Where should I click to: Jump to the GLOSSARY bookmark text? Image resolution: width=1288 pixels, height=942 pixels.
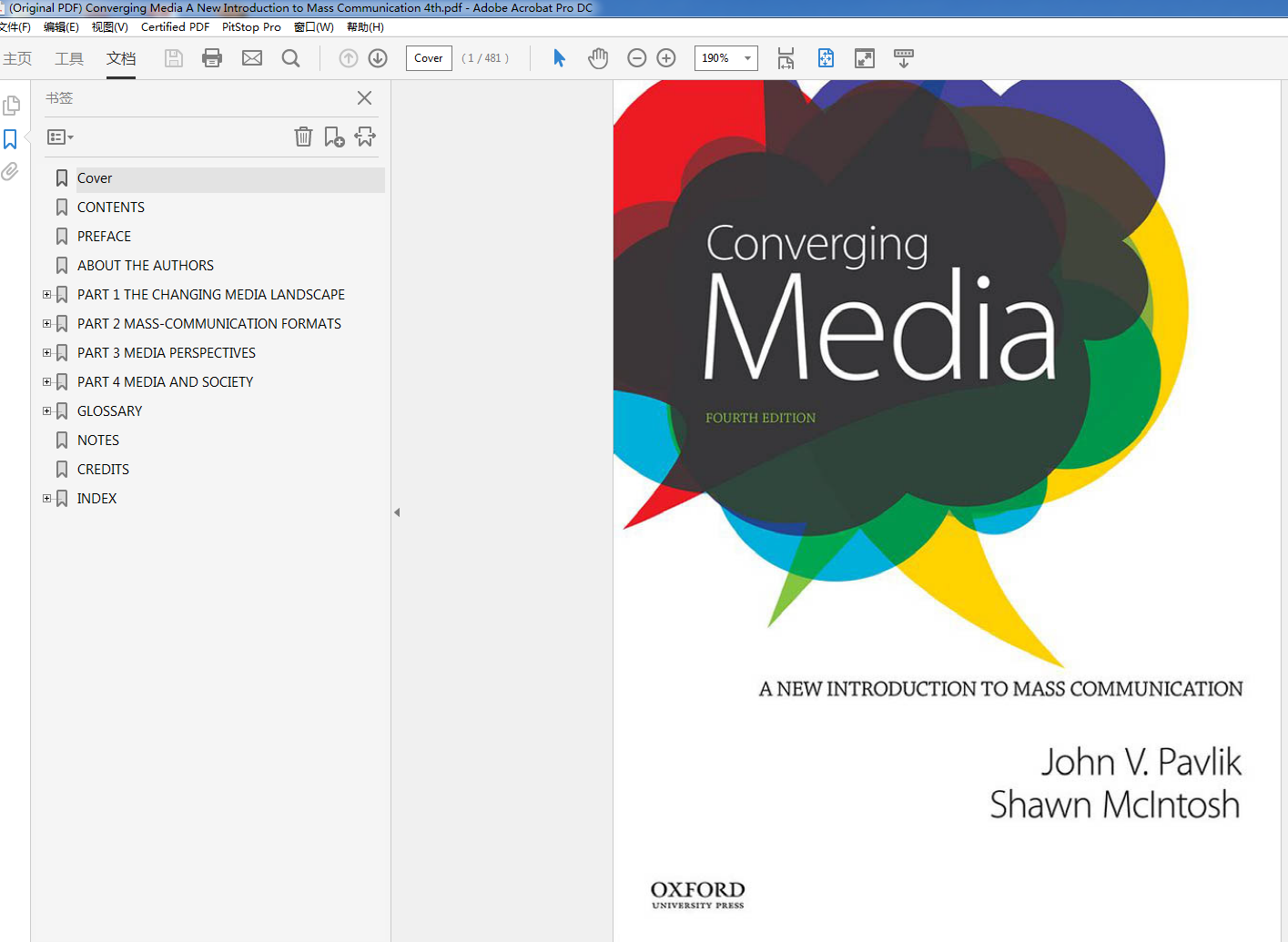pos(110,411)
